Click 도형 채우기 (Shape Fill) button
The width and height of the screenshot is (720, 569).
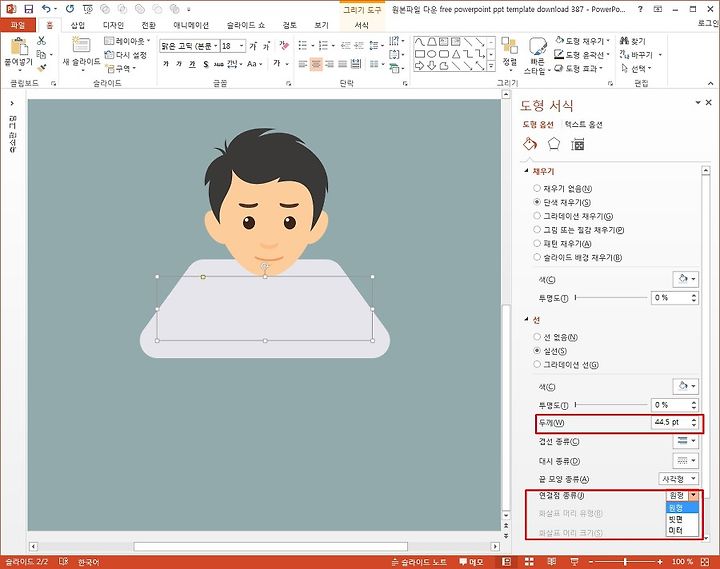coord(583,41)
